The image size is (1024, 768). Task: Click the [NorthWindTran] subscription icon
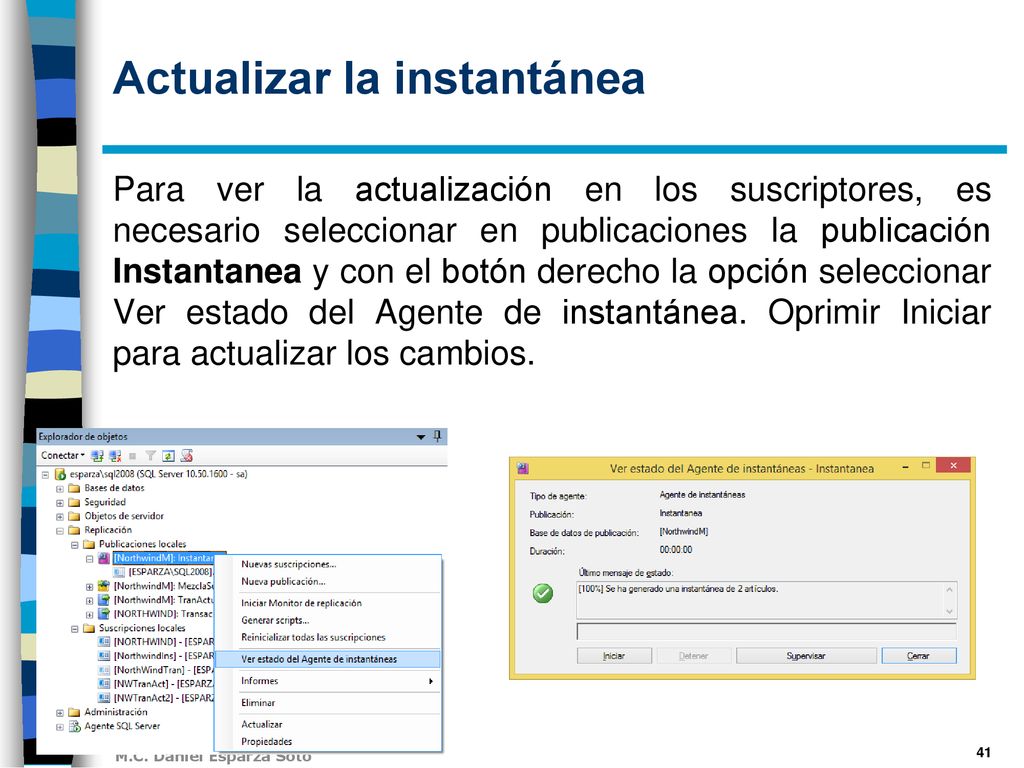[x=104, y=670]
